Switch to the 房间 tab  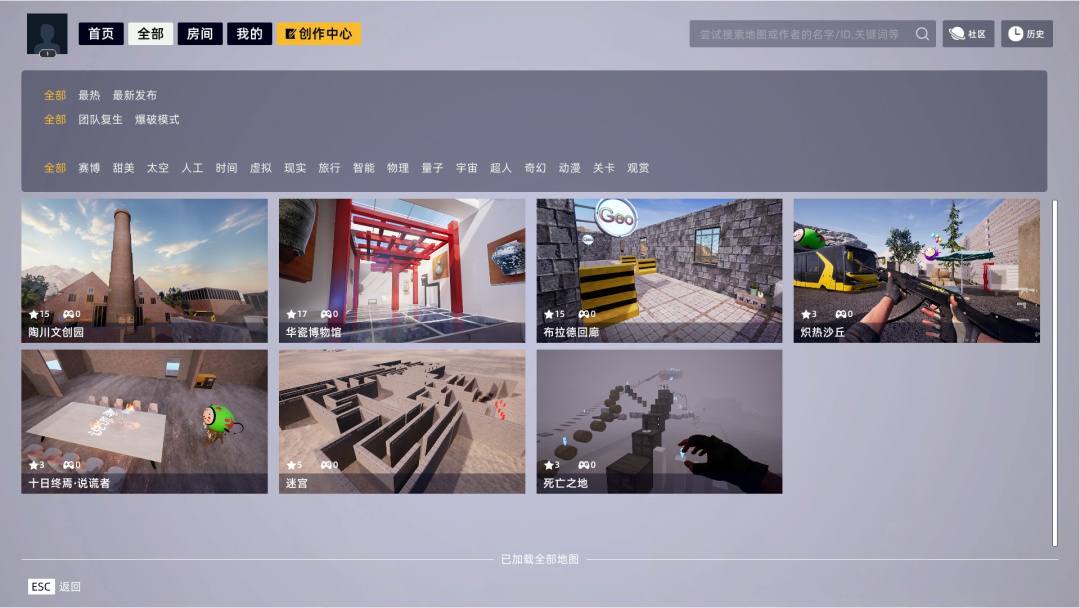(x=200, y=34)
